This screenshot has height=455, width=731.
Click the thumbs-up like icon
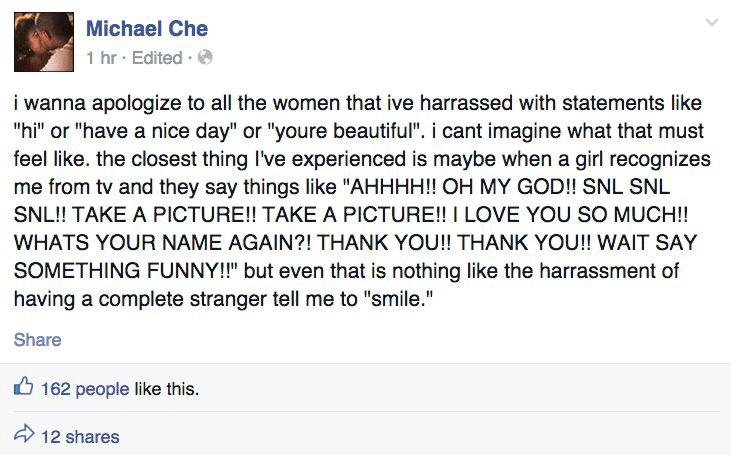pyautogui.click(x=23, y=388)
